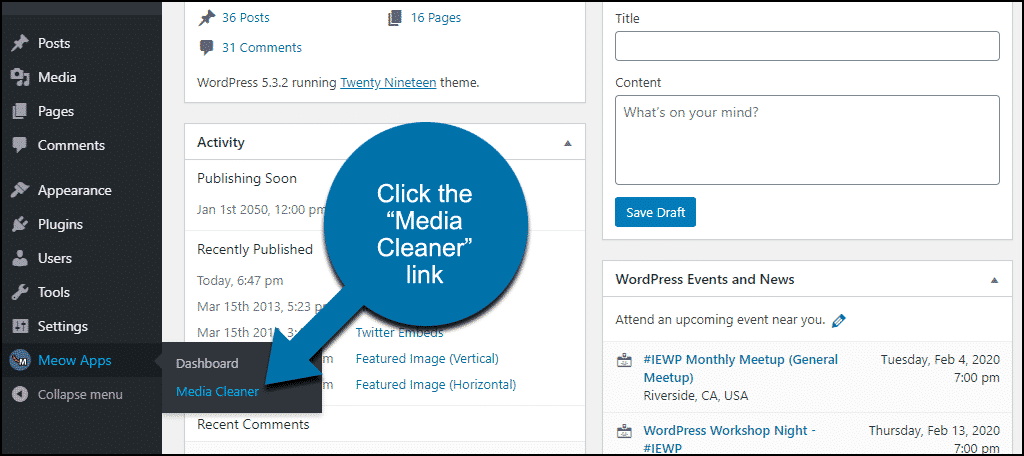Select the Meow Apps menu item

click(74, 360)
